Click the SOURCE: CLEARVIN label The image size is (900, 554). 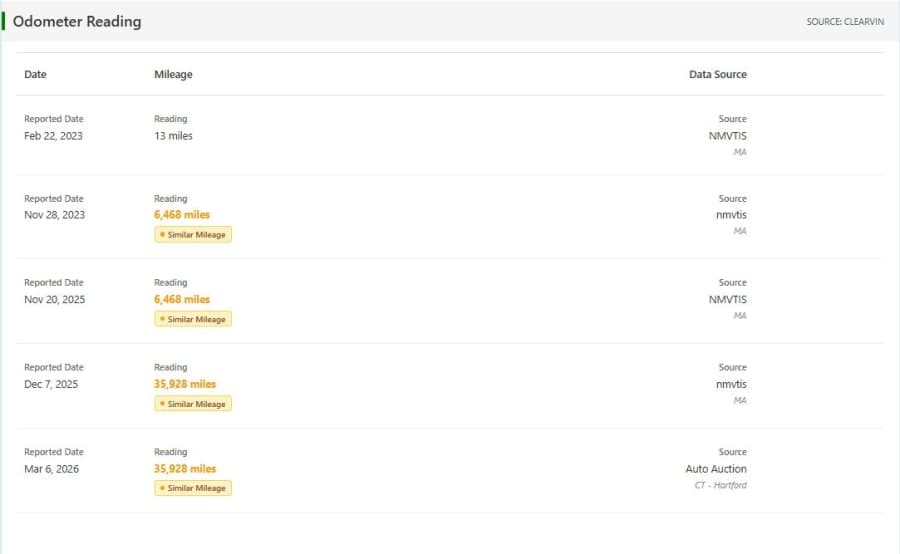[x=845, y=22]
